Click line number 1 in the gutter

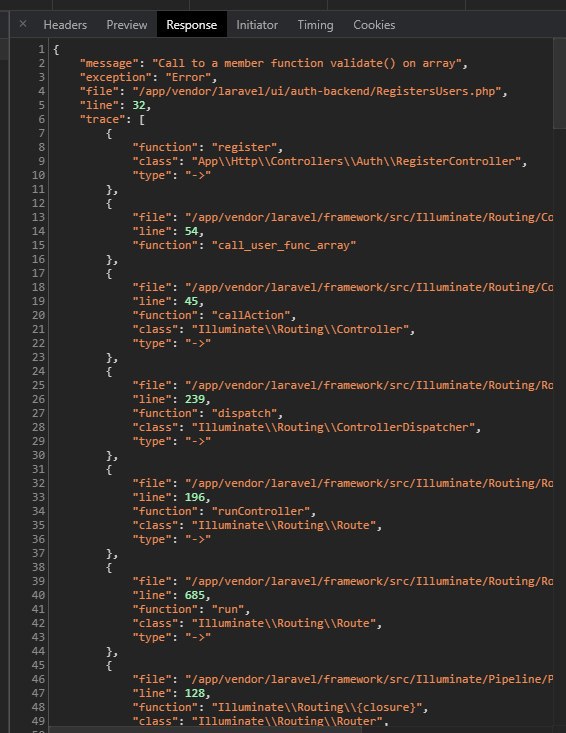coord(42,49)
